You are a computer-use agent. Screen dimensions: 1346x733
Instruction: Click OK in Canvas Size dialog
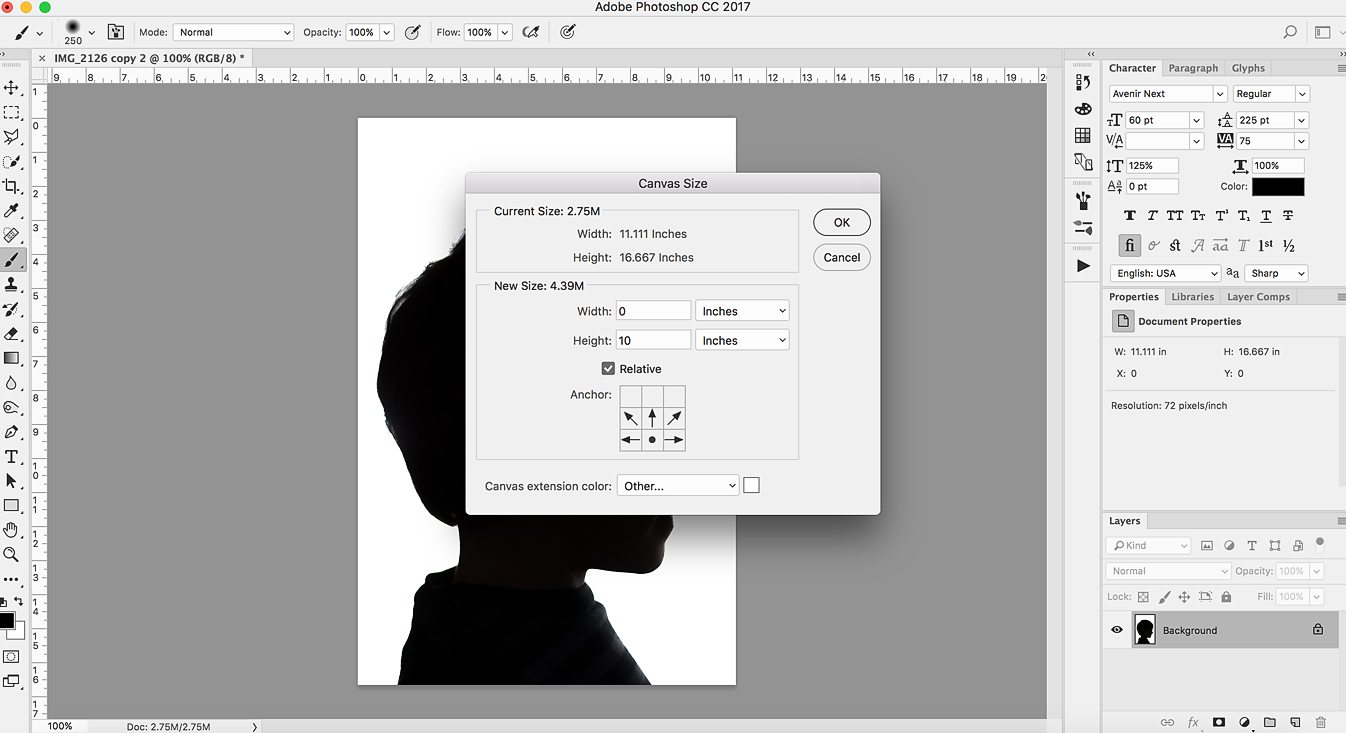point(841,222)
